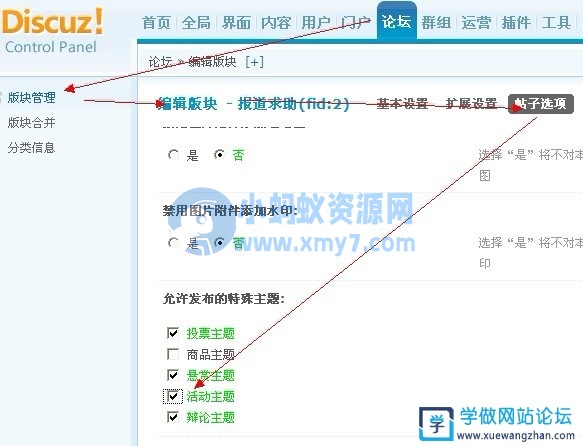Open the 界面 navigation tab

(x=236, y=22)
